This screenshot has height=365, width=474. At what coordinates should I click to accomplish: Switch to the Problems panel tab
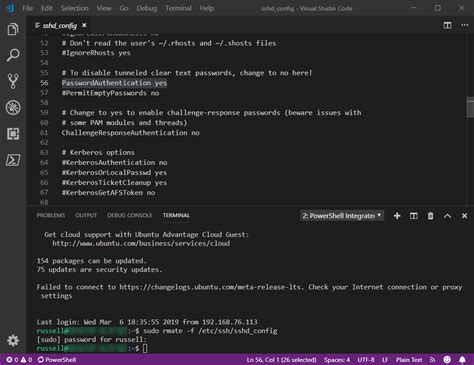51,215
